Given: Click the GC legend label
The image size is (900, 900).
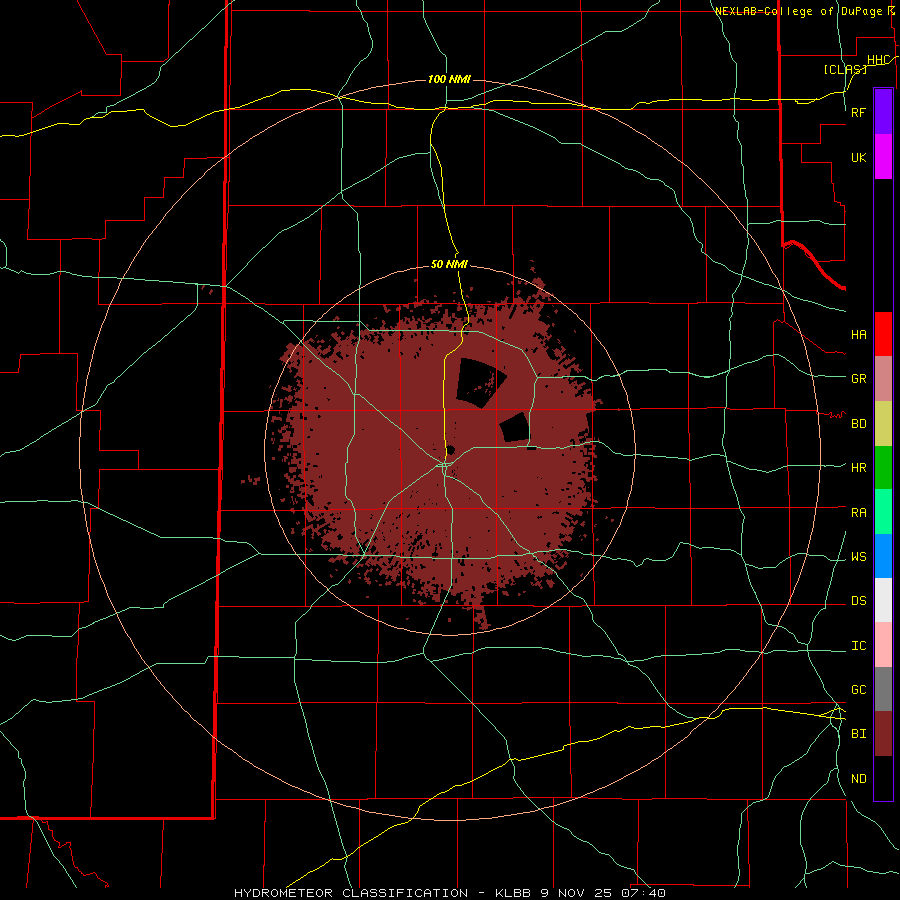Looking at the screenshot, I should tap(859, 690).
